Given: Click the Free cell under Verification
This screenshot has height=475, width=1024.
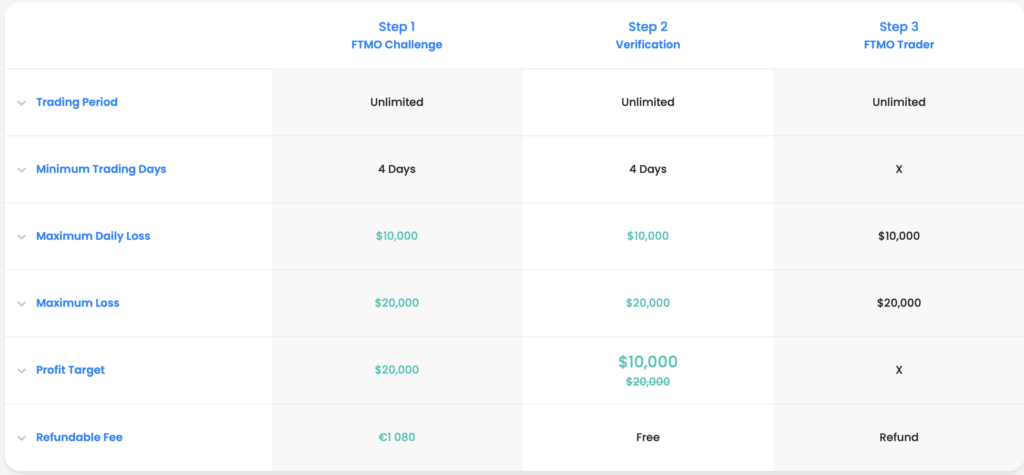Looking at the screenshot, I should click(x=648, y=437).
